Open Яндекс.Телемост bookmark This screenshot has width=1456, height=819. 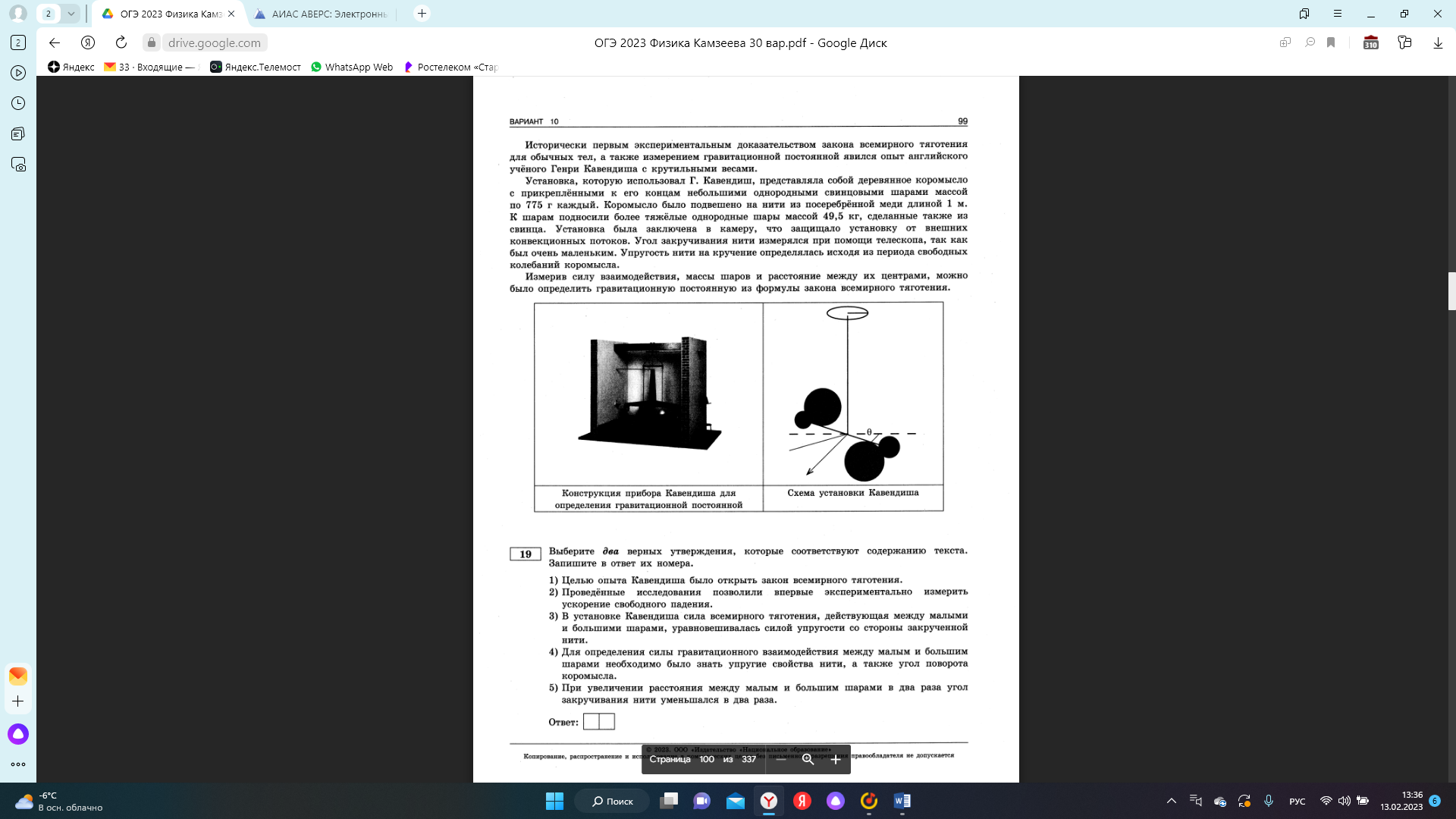click(256, 67)
